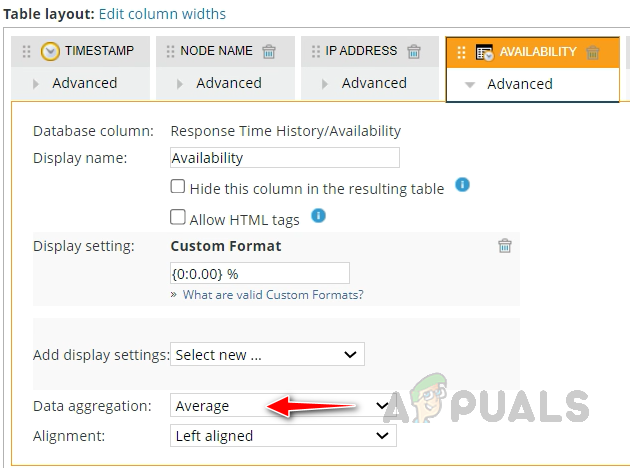Click the Availability column drag handle
The image size is (630, 468).
tap(461, 52)
